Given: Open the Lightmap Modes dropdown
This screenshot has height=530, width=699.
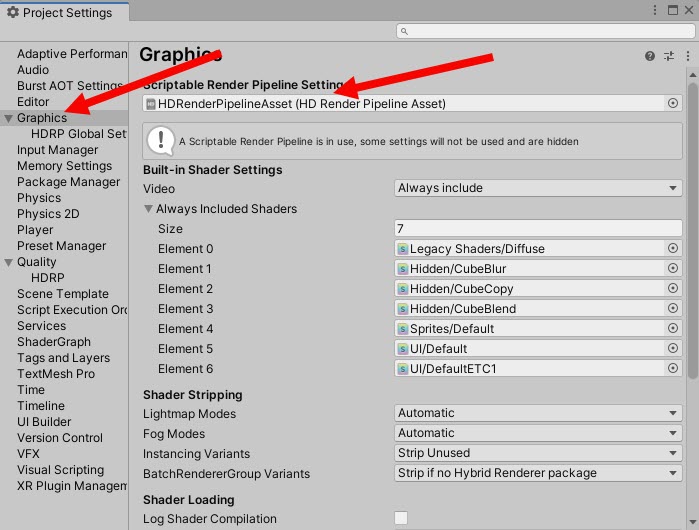Looking at the screenshot, I should click(x=538, y=413).
